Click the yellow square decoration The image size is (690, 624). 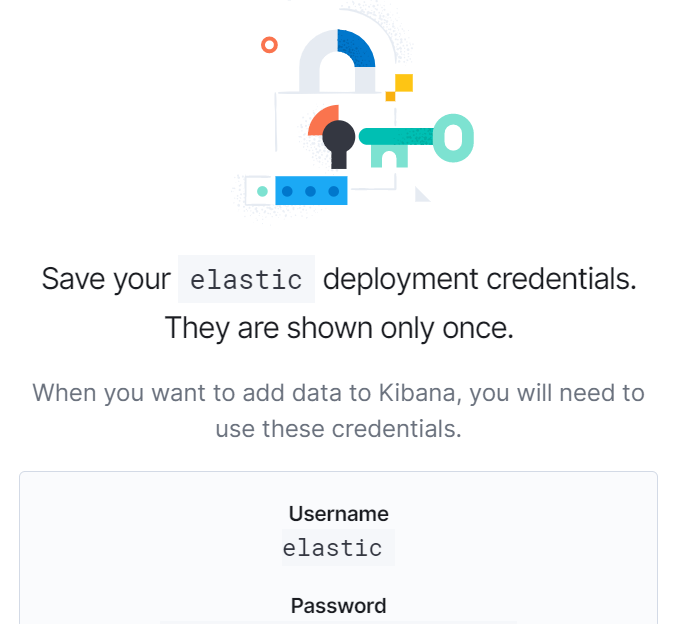(x=403, y=84)
